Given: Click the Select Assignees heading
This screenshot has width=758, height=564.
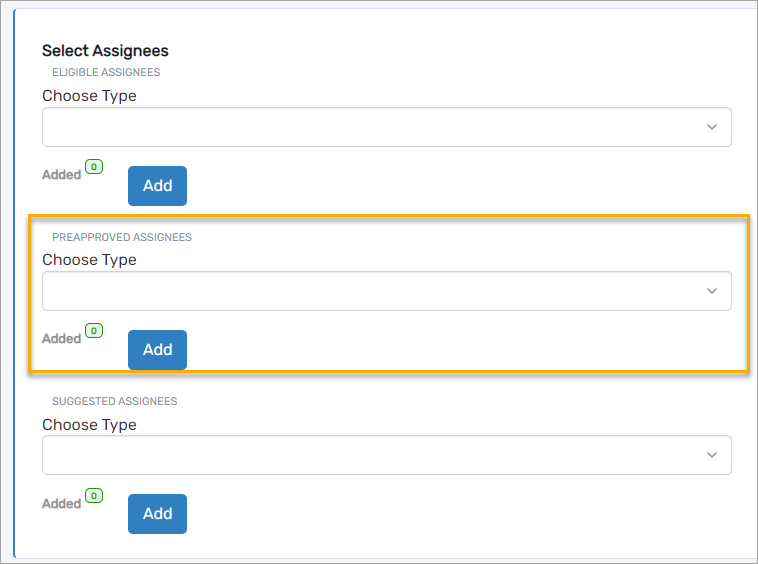Looking at the screenshot, I should coord(105,51).
